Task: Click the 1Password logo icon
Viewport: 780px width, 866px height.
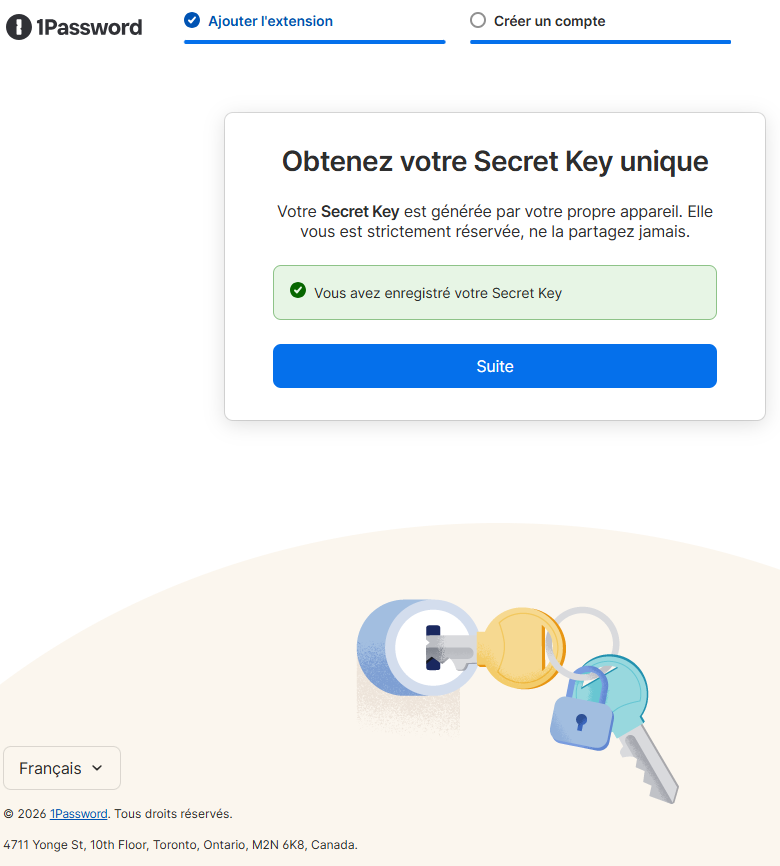Action: 16,27
